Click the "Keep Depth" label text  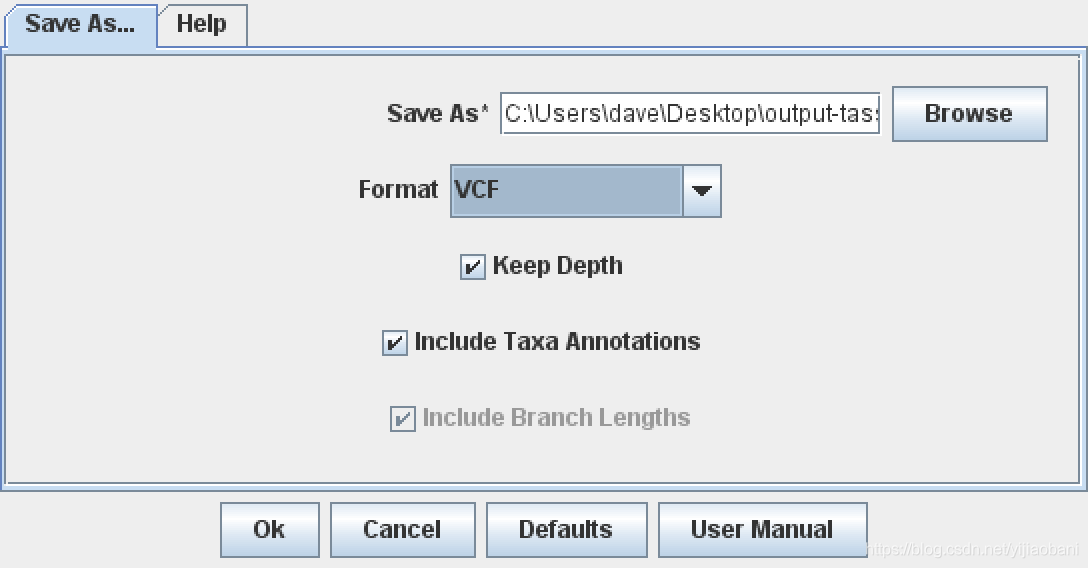pyautogui.click(x=557, y=266)
